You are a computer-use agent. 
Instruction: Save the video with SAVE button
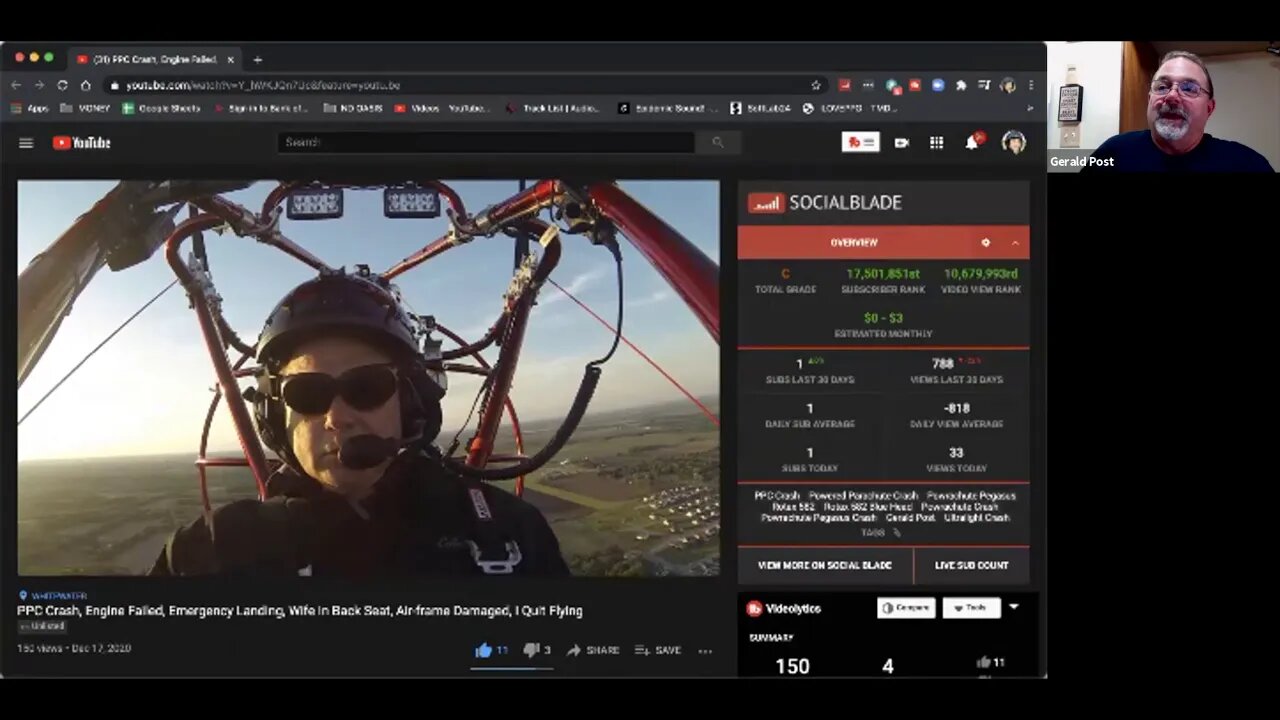point(658,650)
